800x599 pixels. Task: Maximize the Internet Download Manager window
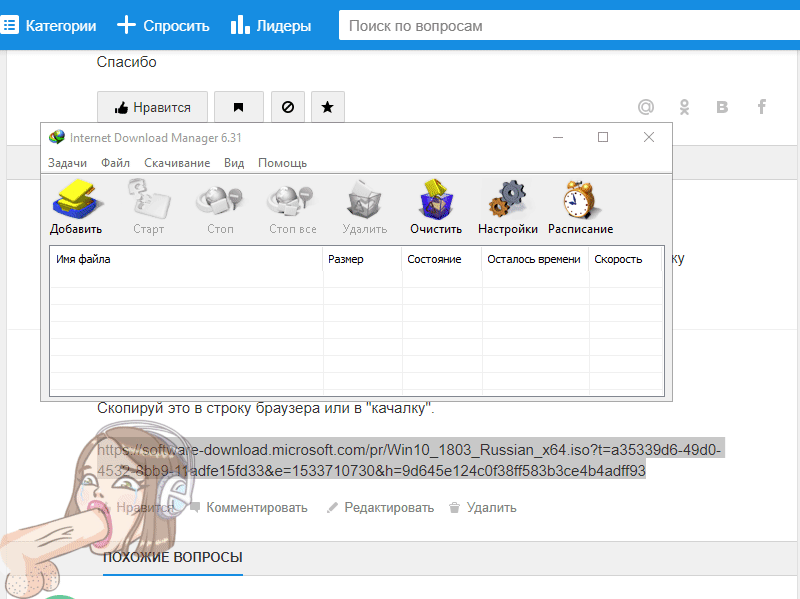click(x=603, y=137)
